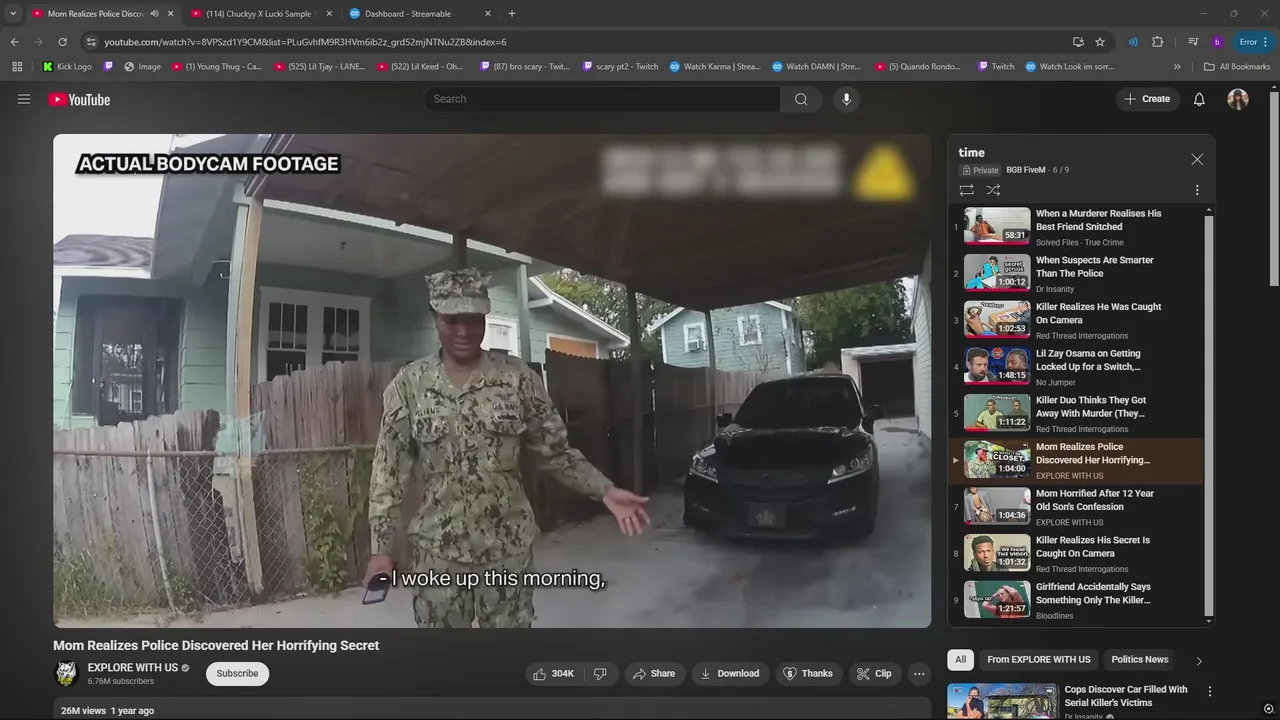Select 'From EXPLORE WITH US' chip
1280x720 pixels.
1039,660
